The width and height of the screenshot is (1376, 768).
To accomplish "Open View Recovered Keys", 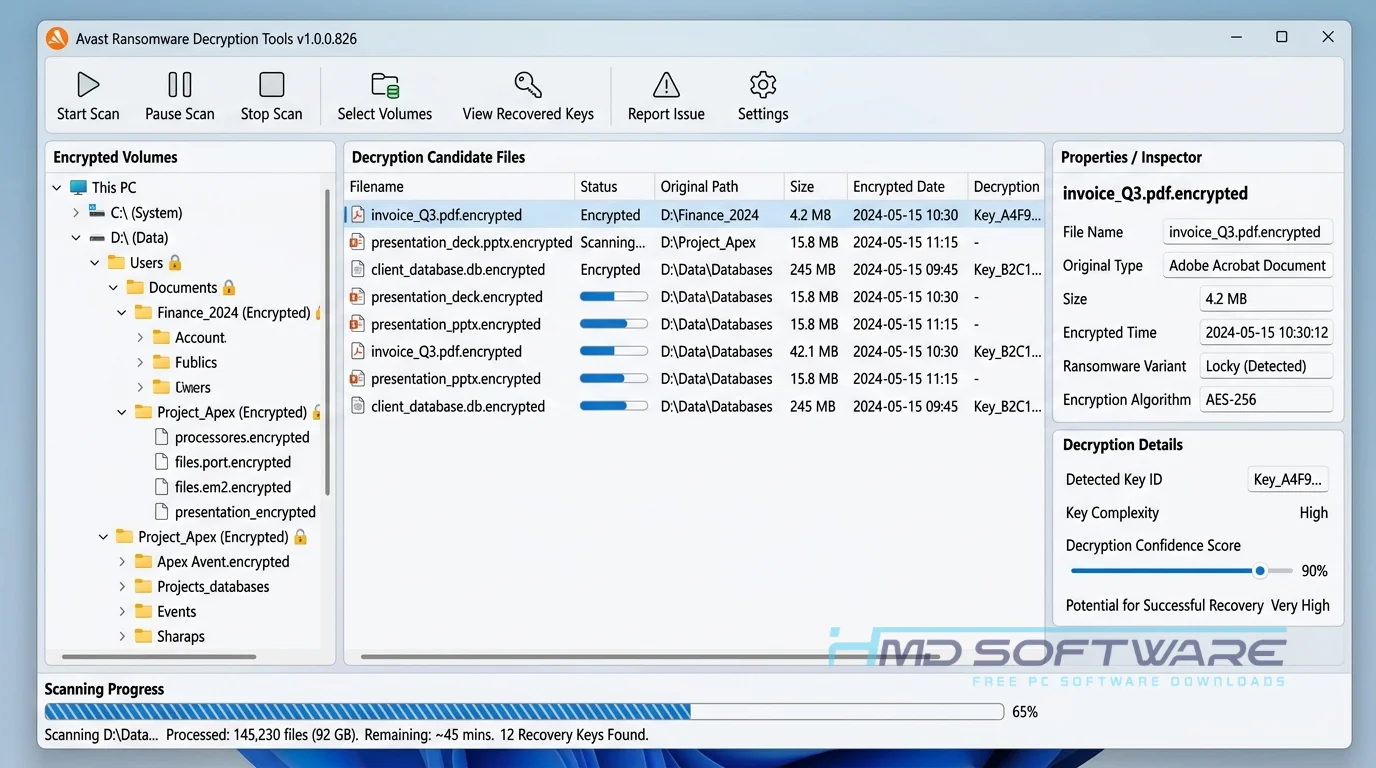I will pyautogui.click(x=528, y=97).
